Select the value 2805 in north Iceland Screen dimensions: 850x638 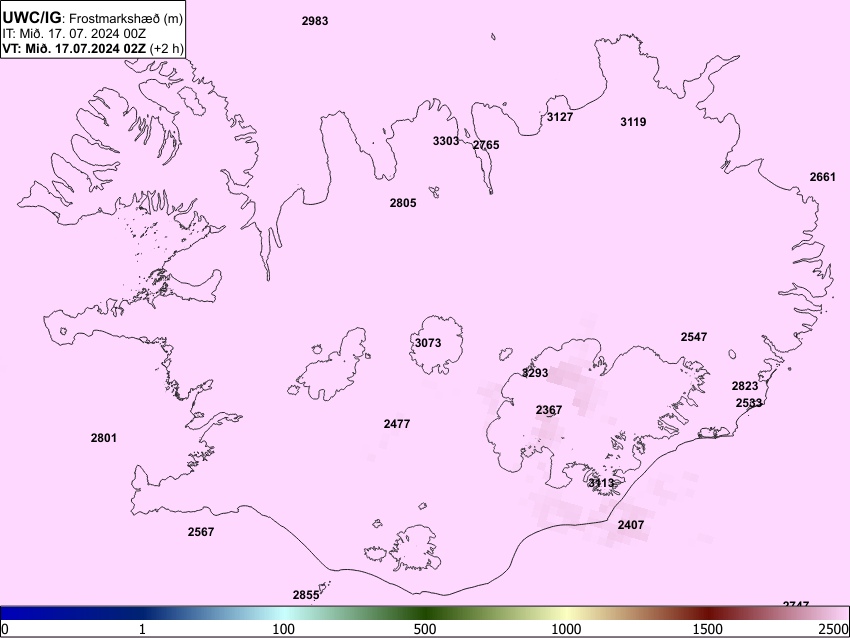coord(403,203)
